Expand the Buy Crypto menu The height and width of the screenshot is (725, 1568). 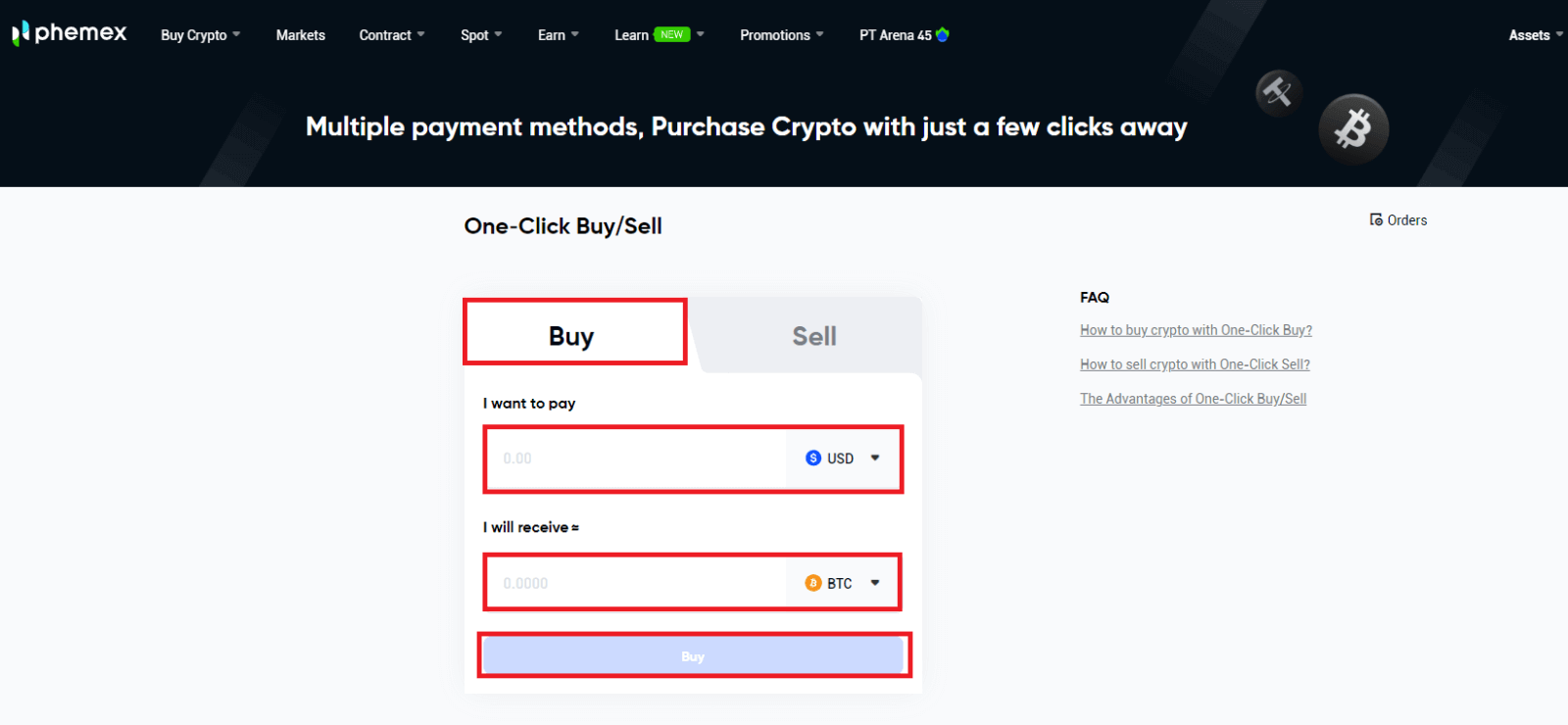(200, 35)
